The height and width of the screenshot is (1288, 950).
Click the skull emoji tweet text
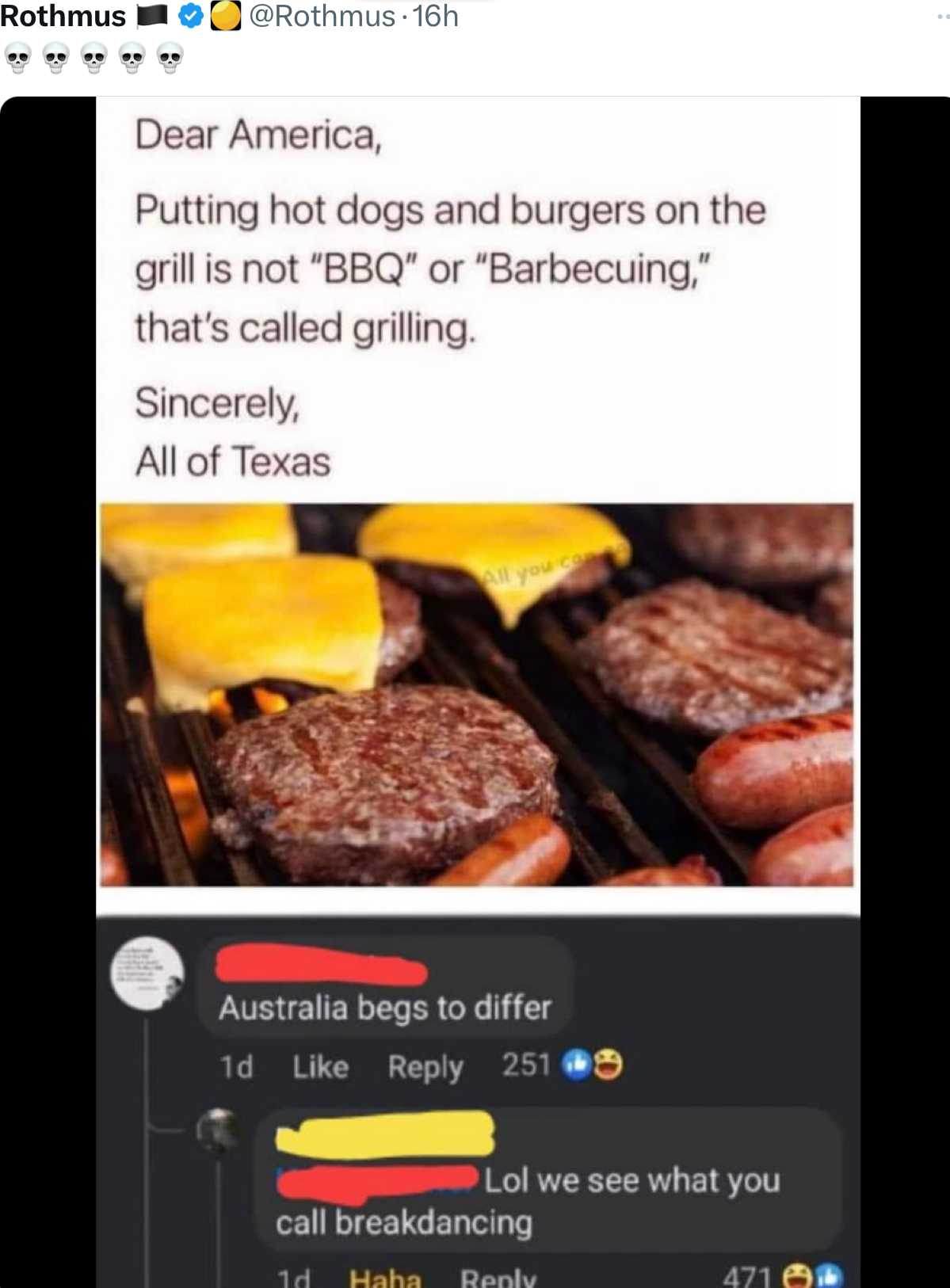(93, 59)
